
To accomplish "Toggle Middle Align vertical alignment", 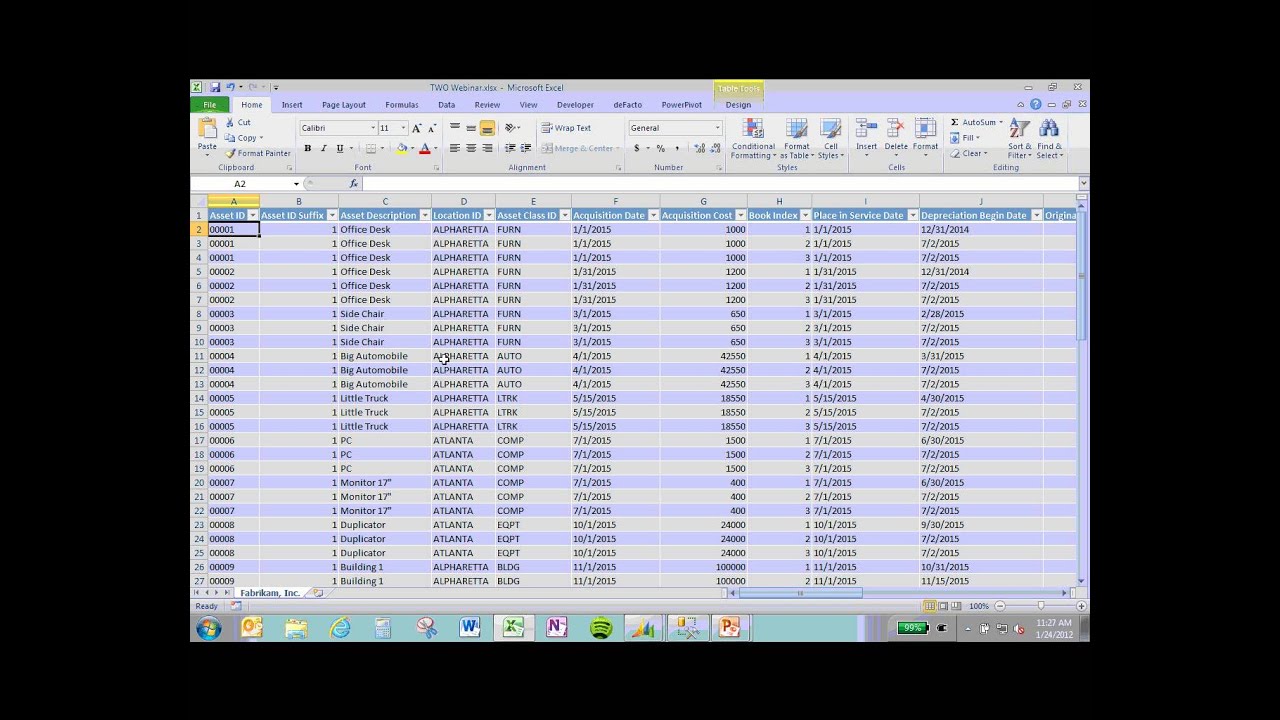I will (x=471, y=128).
